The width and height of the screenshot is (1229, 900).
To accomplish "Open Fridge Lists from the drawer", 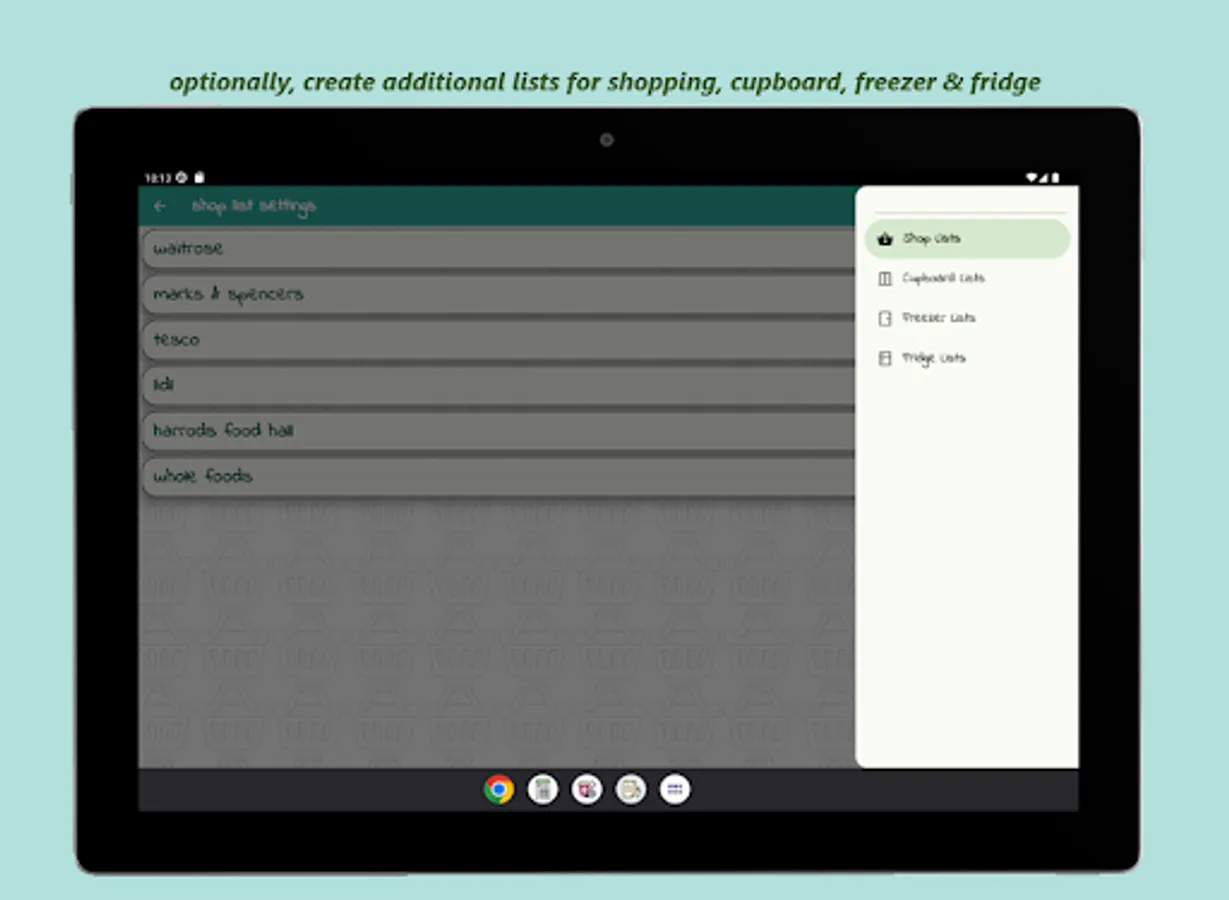I will coord(967,358).
